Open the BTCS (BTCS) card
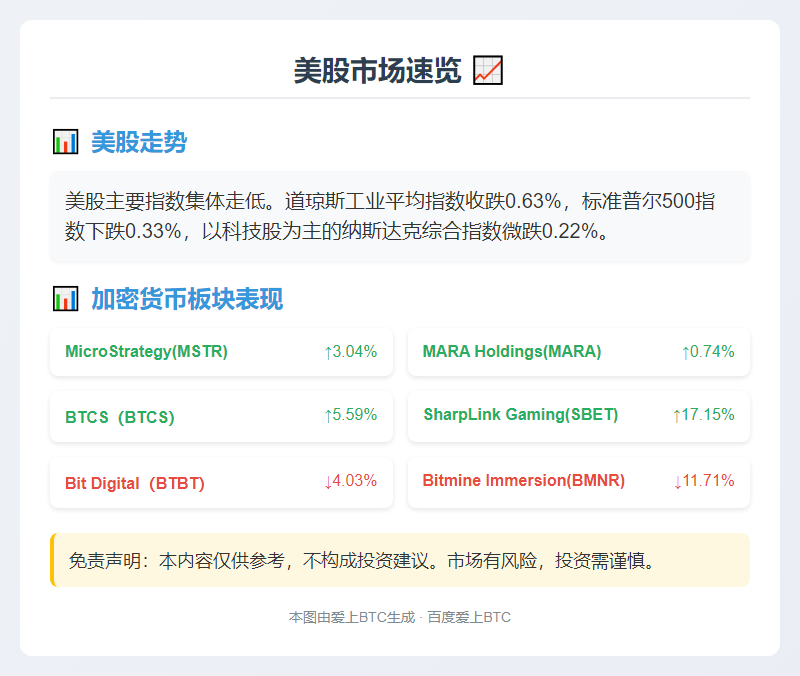800x676 pixels. pyautogui.click(x=221, y=416)
